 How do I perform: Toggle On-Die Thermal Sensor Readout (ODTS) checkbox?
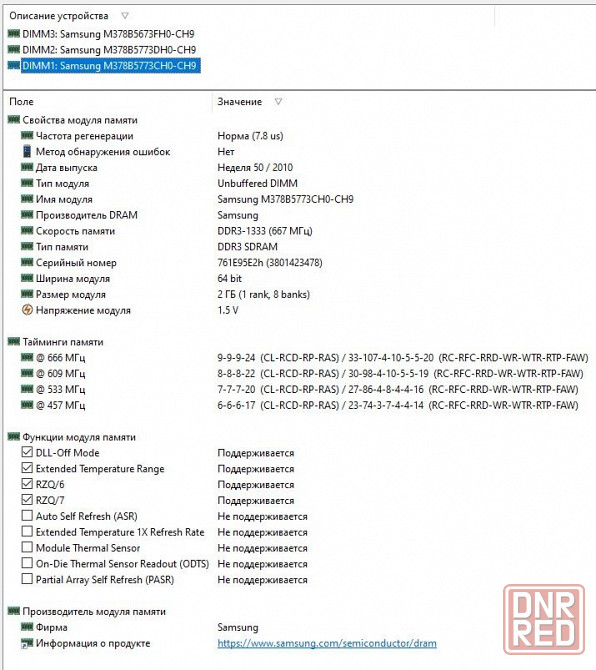tap(27, 563)
